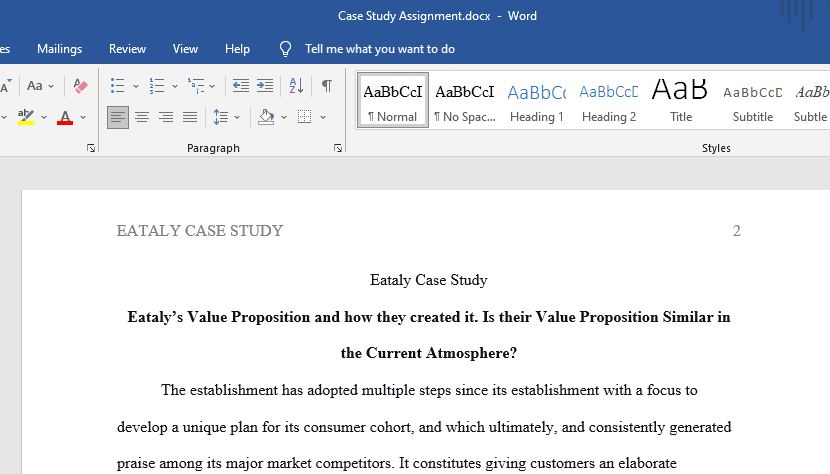This screenshot has width=830, height=474.
Task: Apply bullet list formatting
Action: (x=118, y=85)
